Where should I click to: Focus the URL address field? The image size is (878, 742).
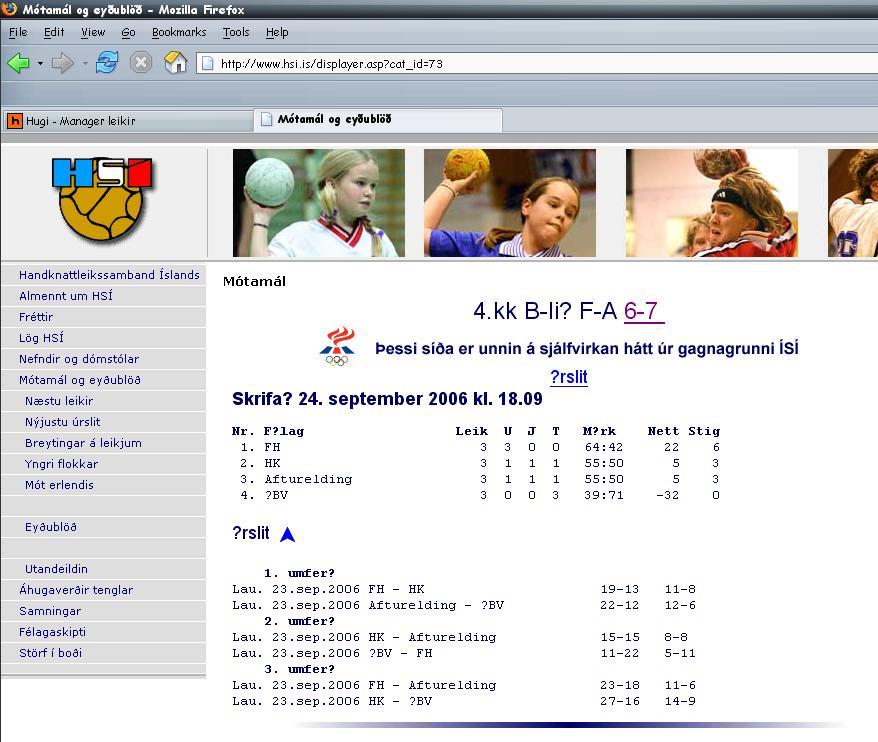coord(538,63)
